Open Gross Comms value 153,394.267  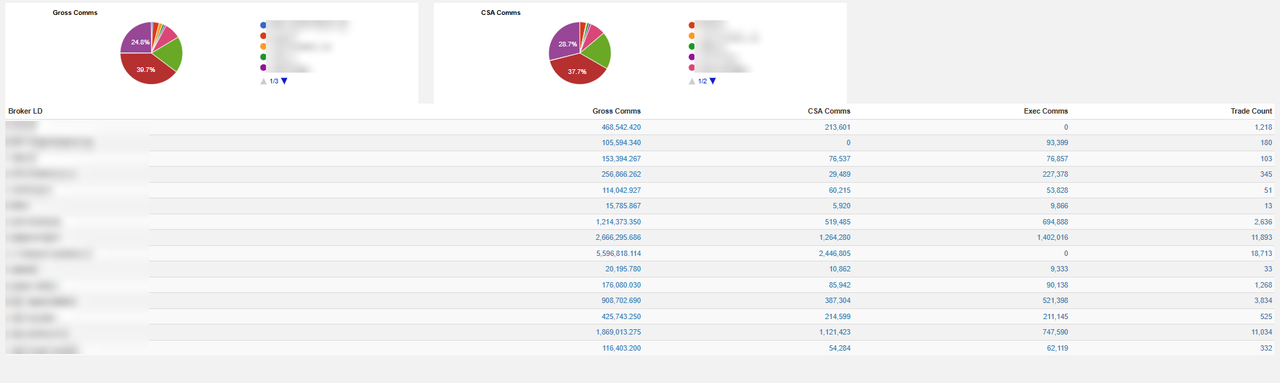pyautogui.click(x=621, y=159)
